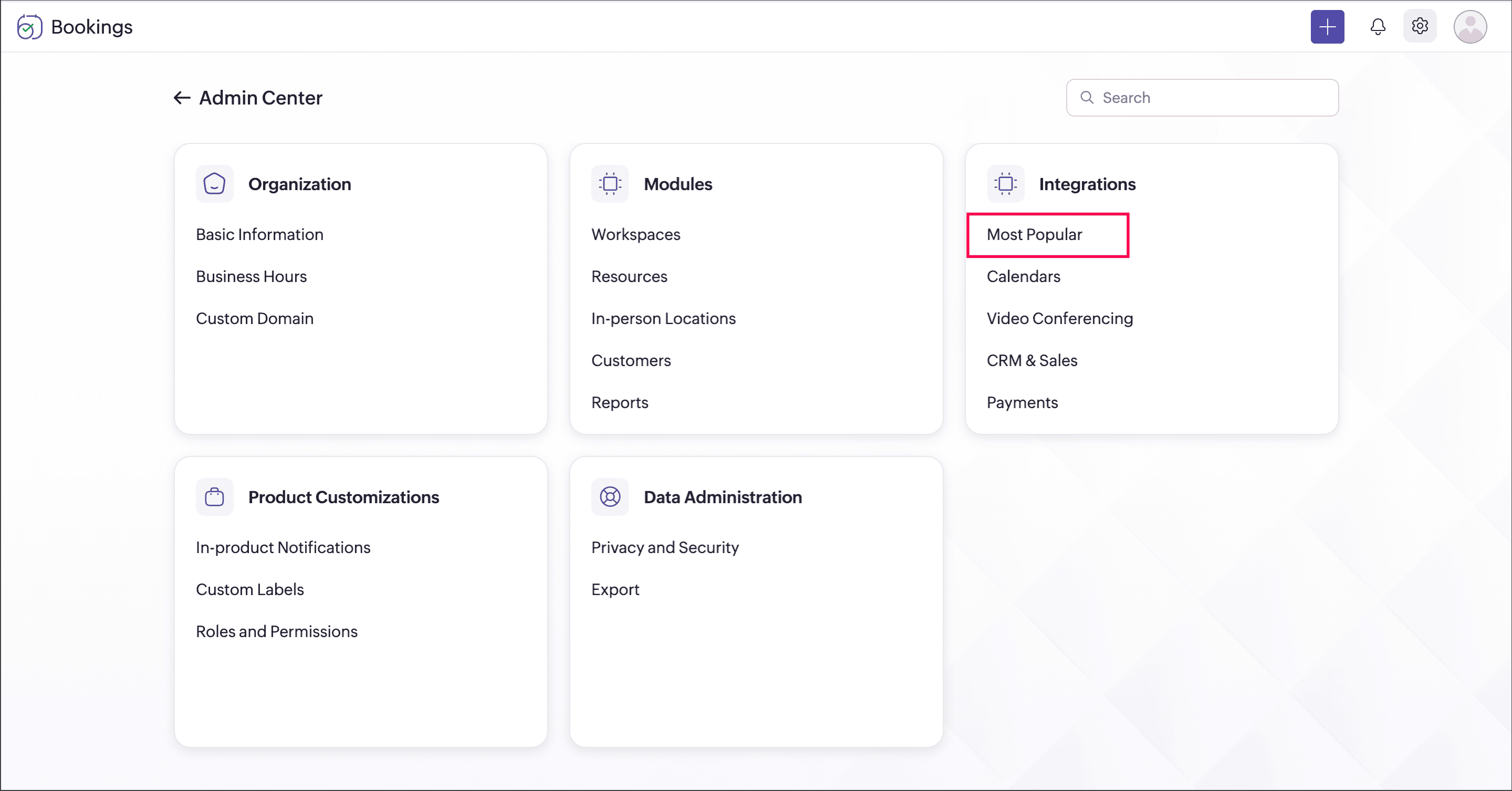Click the Product Customizations bag icon
This screenshot has width=1512, height=791.
click(x=214, y=497)
